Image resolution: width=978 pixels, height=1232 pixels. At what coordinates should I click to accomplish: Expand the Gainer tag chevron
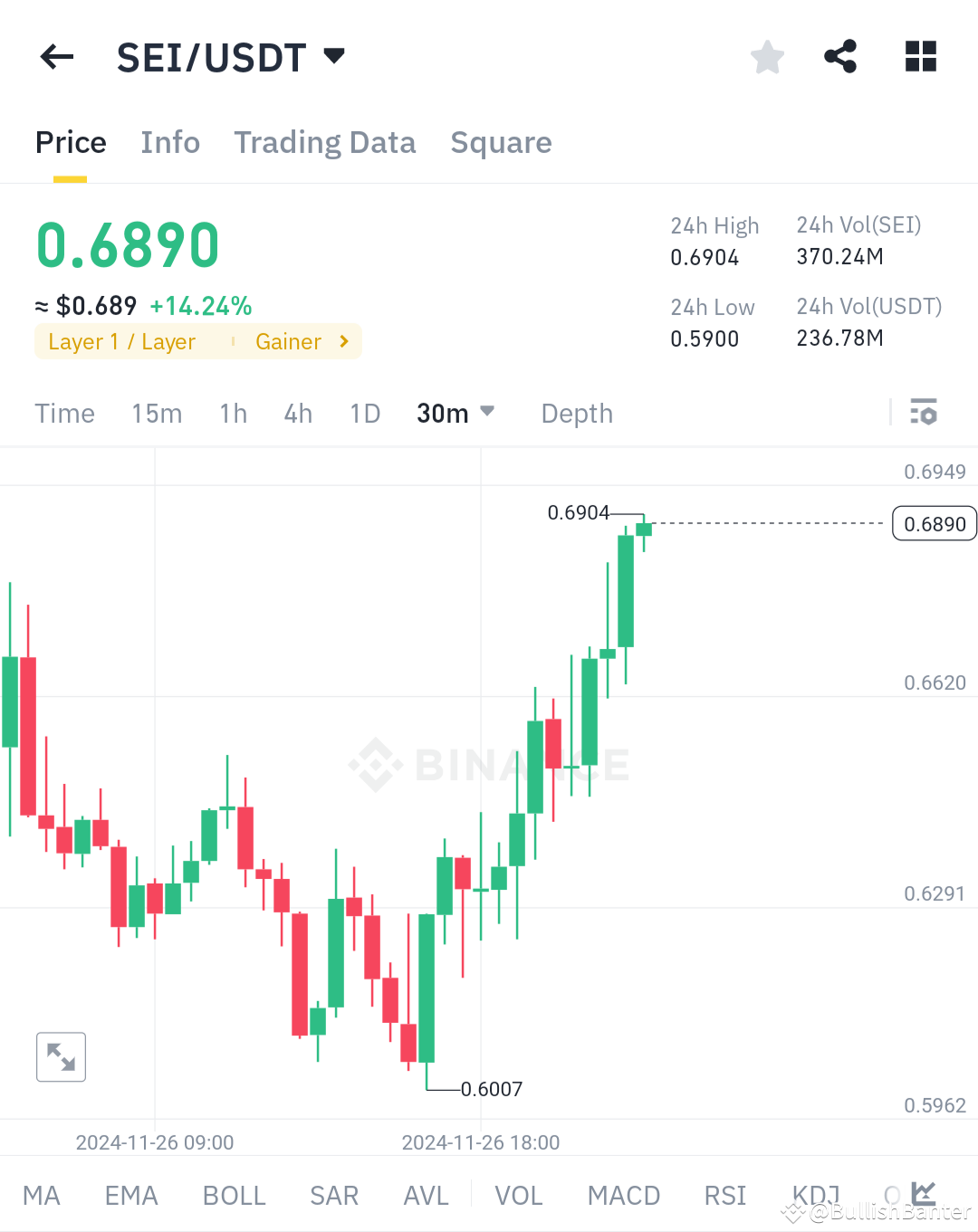tap(343, 341)
